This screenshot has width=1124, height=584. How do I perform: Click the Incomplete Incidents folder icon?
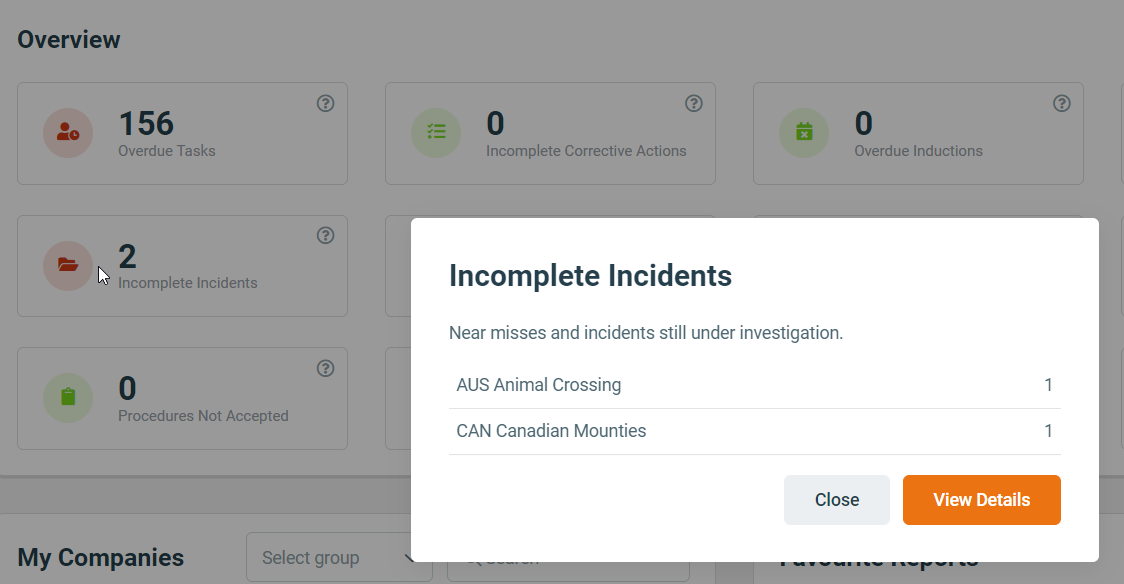(68, 264)
